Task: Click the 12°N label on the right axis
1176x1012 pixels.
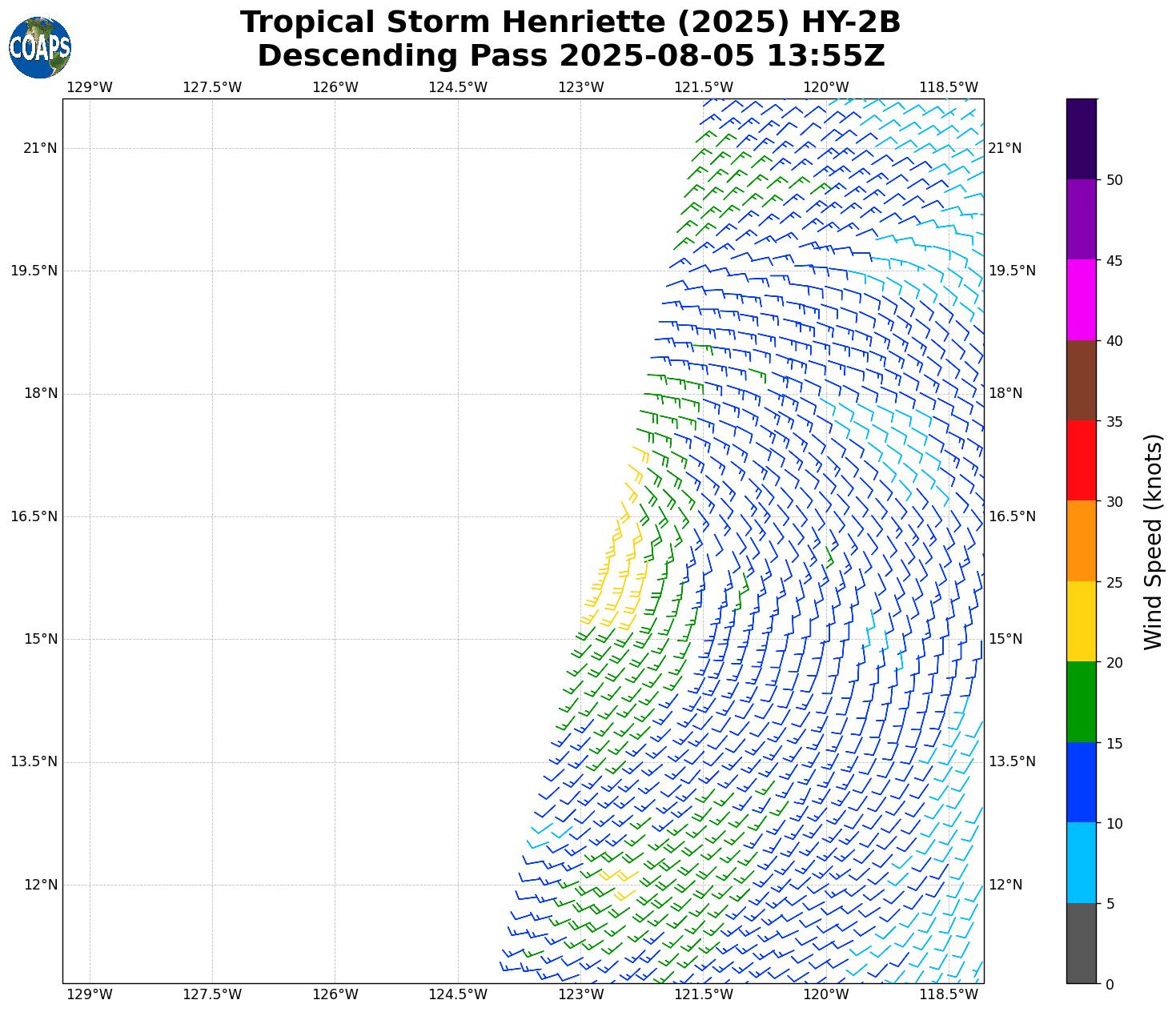Action: (x=1005, y=885)
